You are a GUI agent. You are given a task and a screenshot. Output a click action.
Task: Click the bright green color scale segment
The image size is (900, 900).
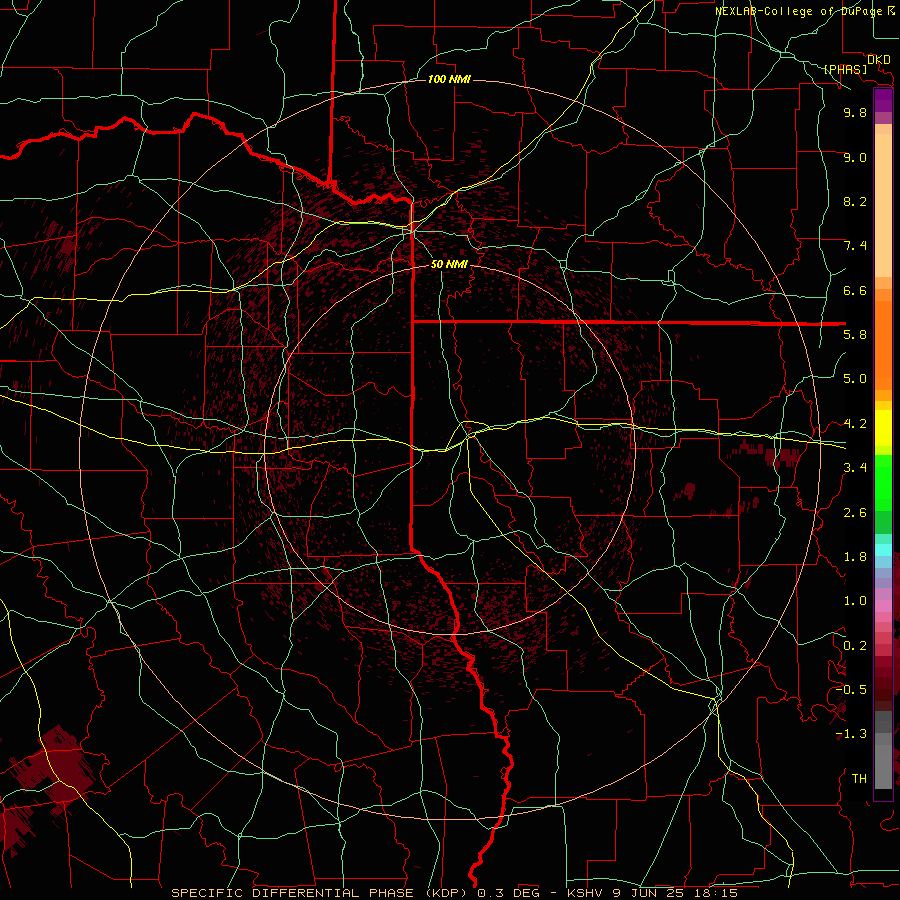coord(883,483)
